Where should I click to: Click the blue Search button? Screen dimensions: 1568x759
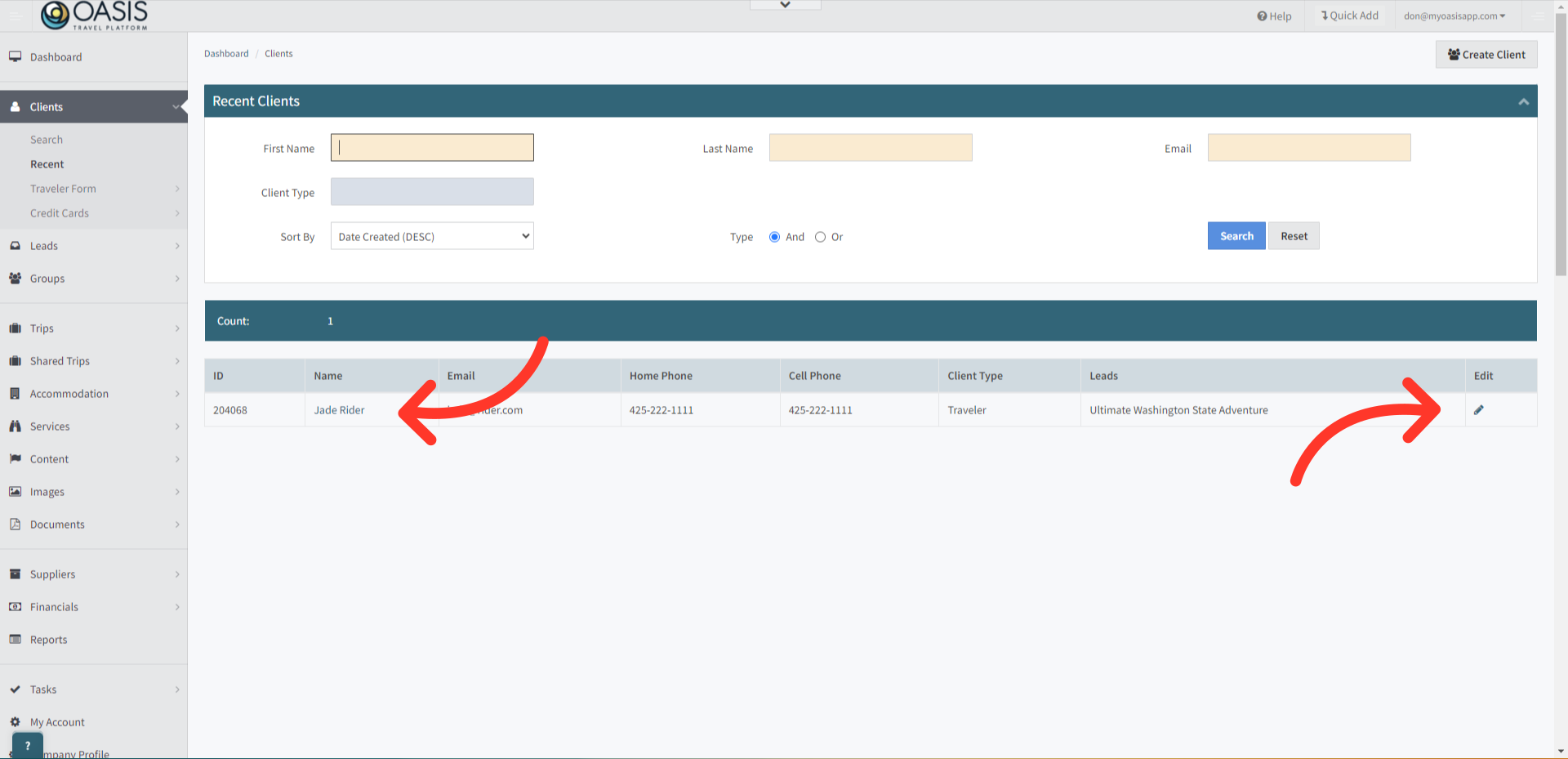[1236, 236]
